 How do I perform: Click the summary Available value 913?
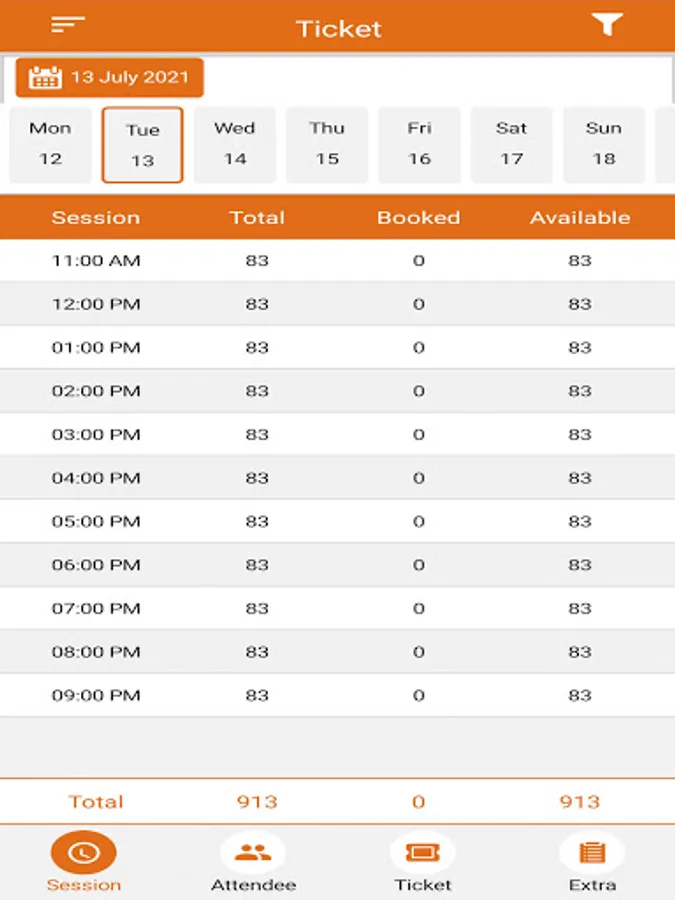point(580,802)
